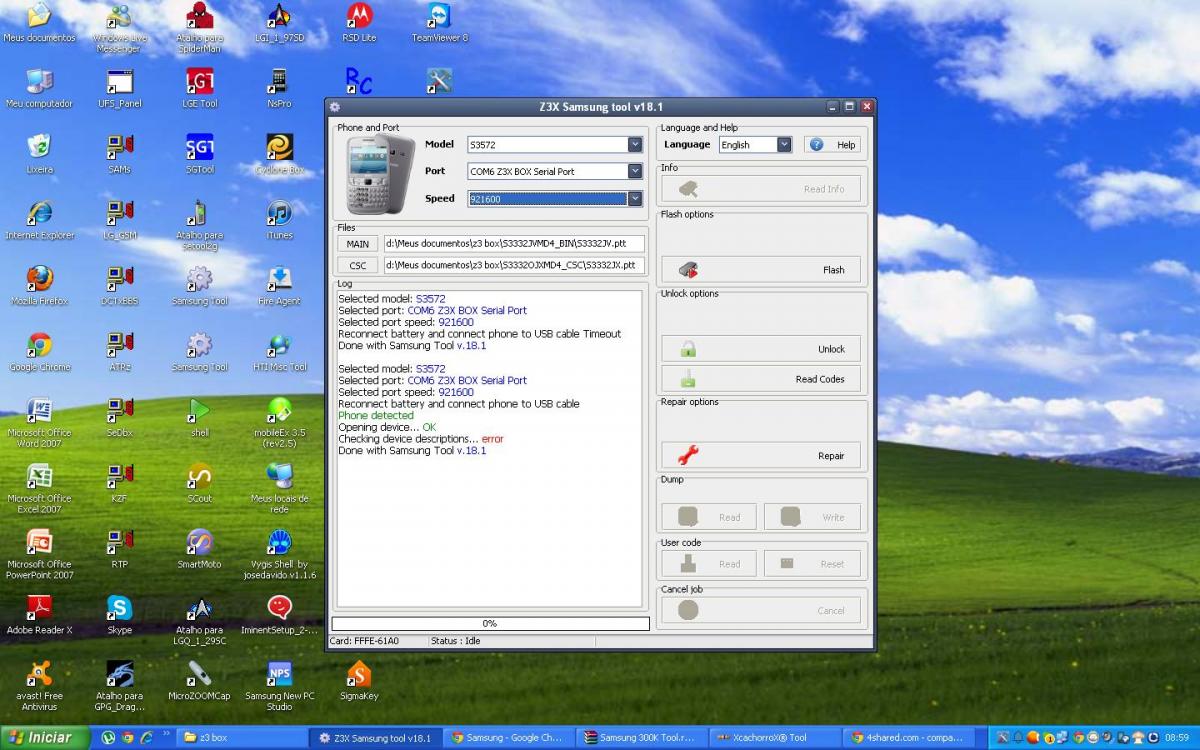
Task: Click the CSC file button
Action: click(x=357, y=266)
